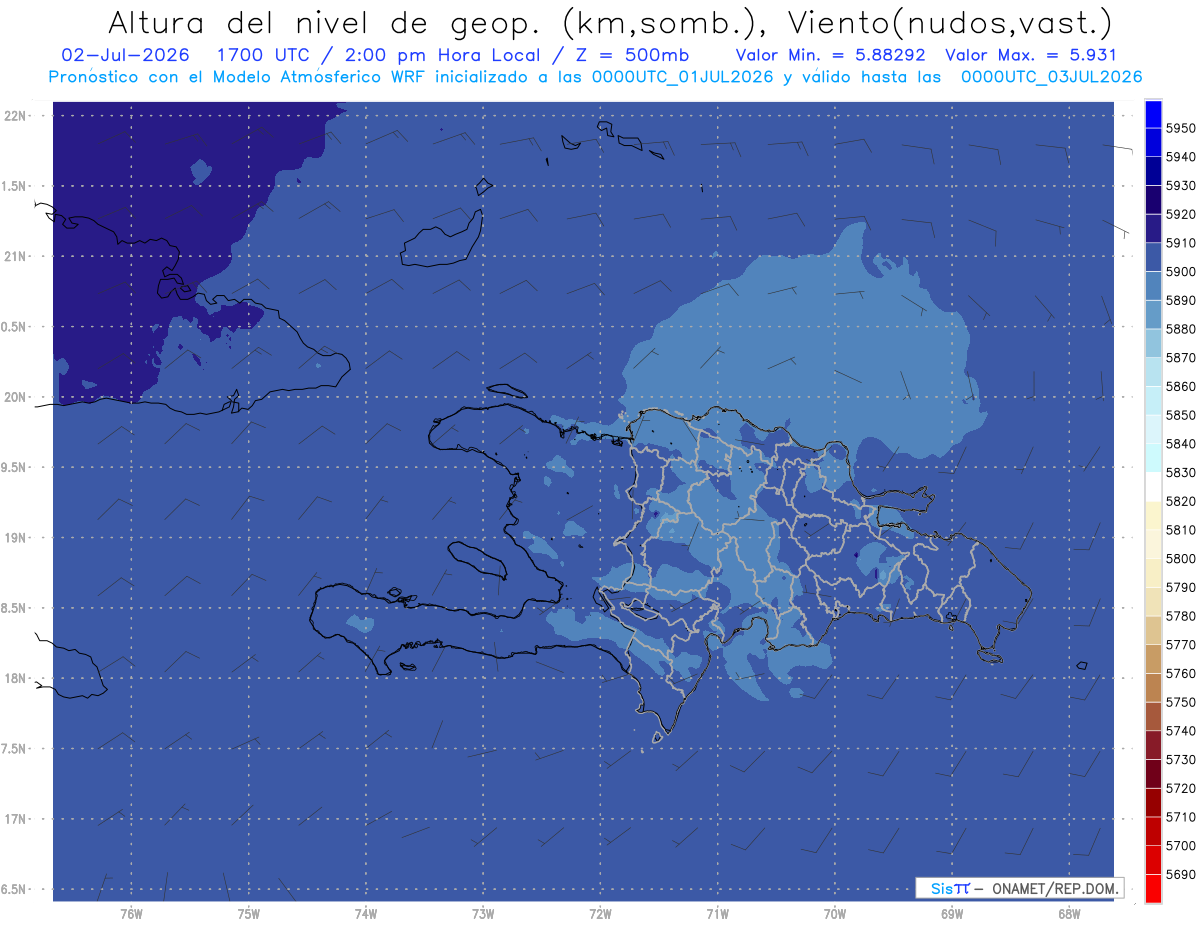Click the 5880 color scale label

click(1180, 329)
